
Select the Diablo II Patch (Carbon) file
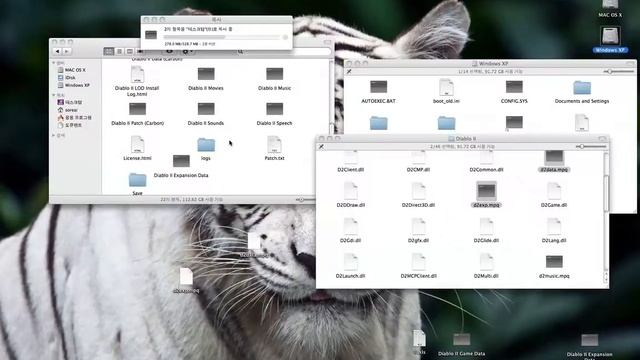[138, 114]
